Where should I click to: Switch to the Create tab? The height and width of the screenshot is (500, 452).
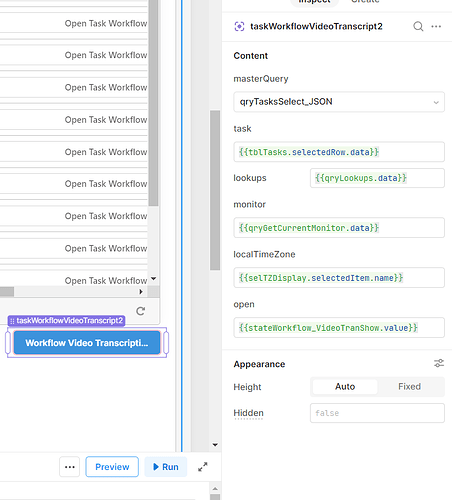tap(365, 2)
